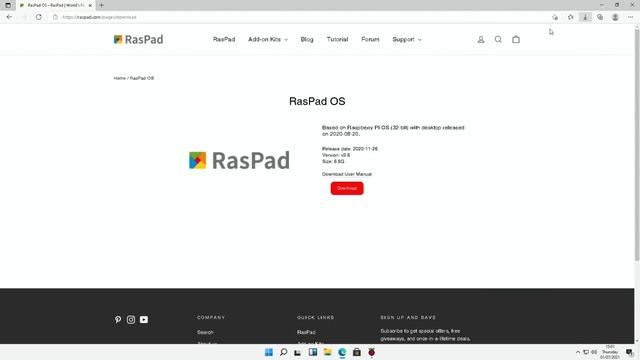This screenshot has height=360, width=640.
Task: Expand the Support dropdown menu
Action: point(407,40)
